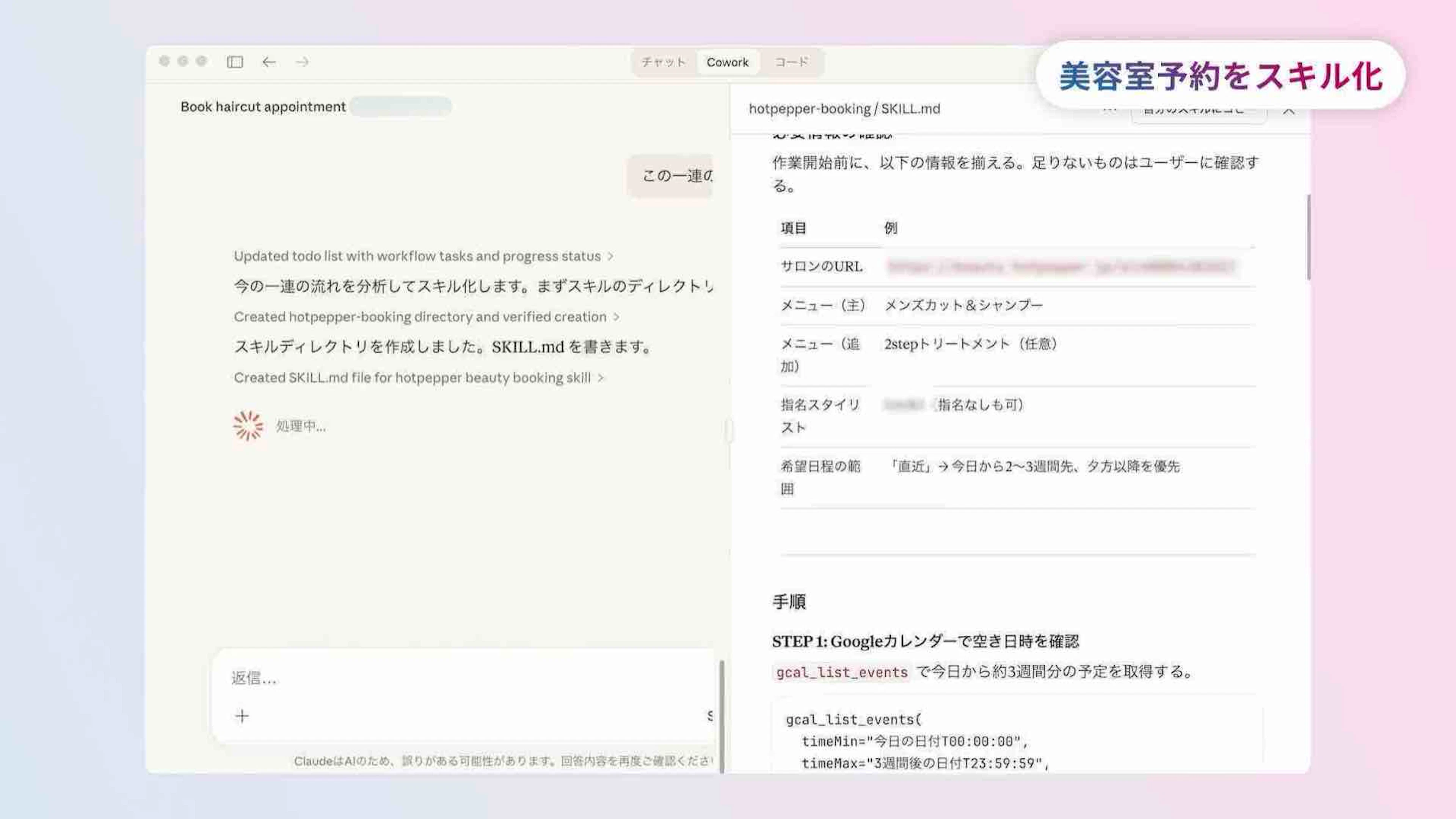Click the yellow minimize window light
The image size is (1456, 819).
182,61
